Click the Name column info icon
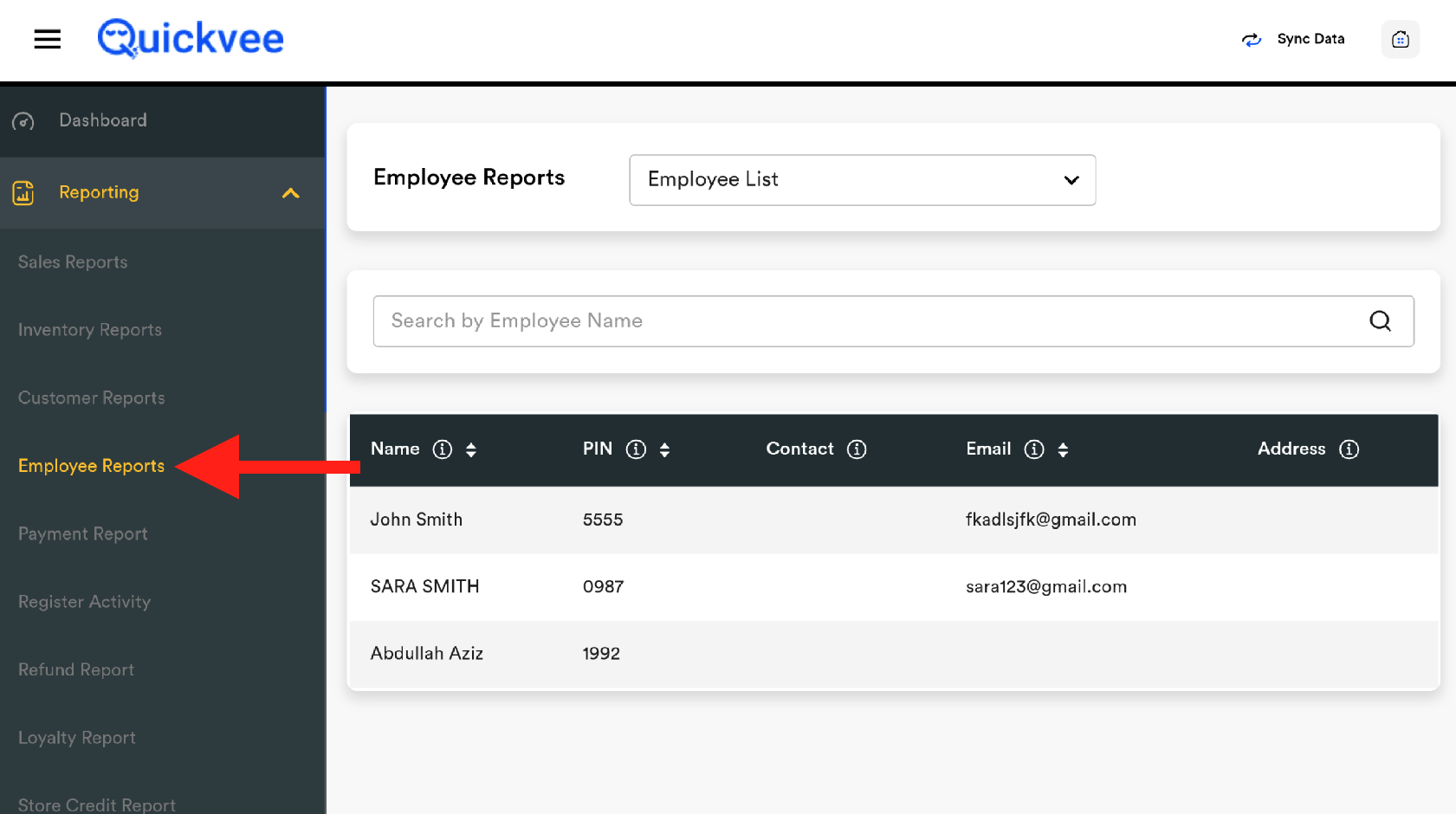1456x814 pixels. click(443, 449)
